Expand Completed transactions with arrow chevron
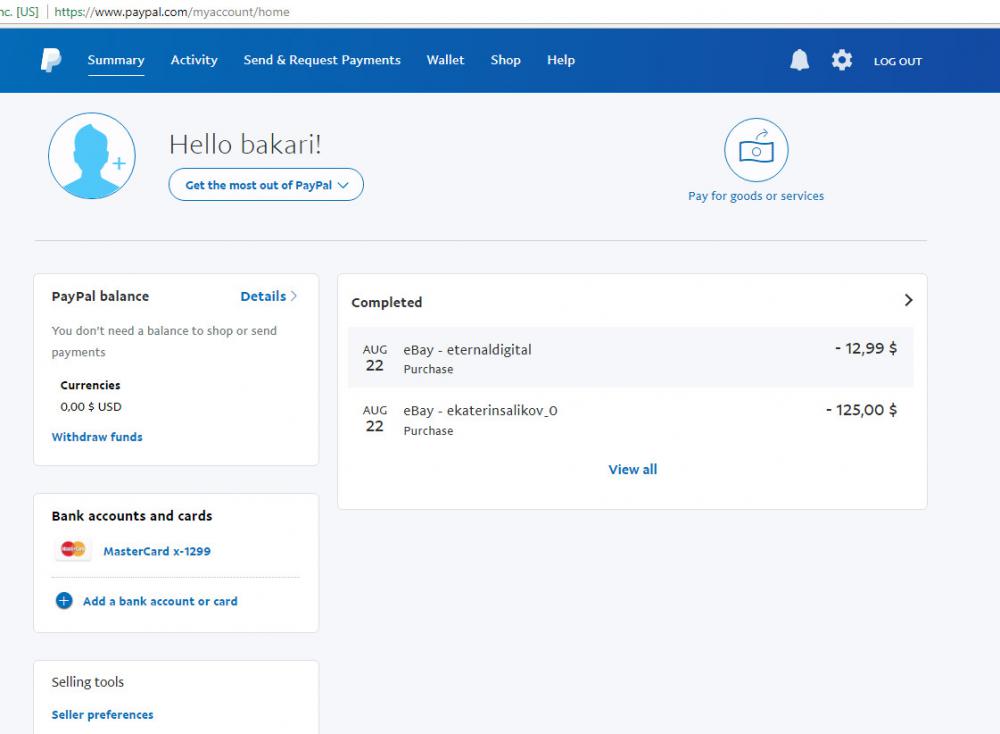The image size is (1000, 734). [908, 300]
